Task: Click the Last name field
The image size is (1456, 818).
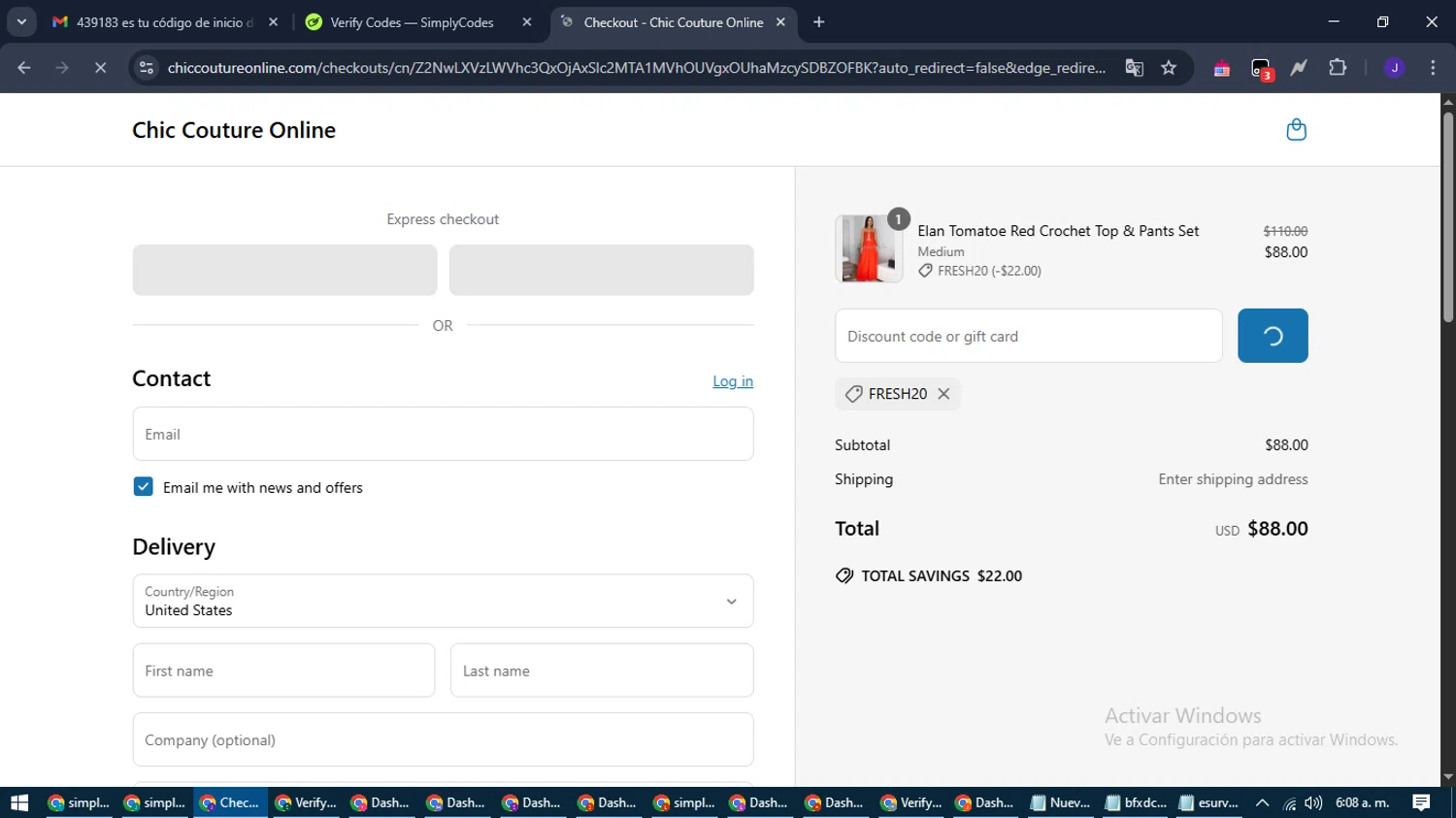Action: click(x=602, y=671)
